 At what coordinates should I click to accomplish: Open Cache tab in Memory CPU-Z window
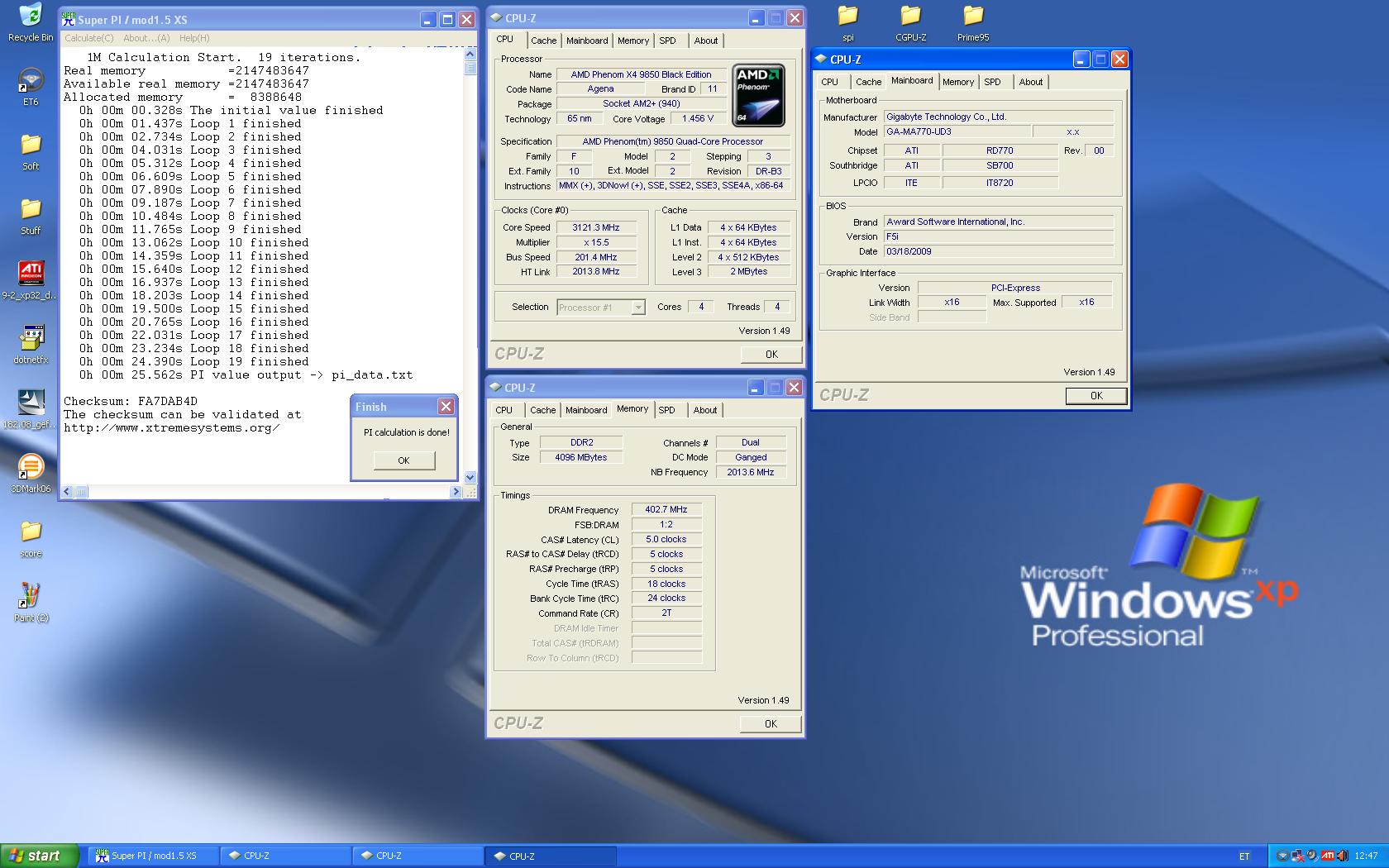542,410
